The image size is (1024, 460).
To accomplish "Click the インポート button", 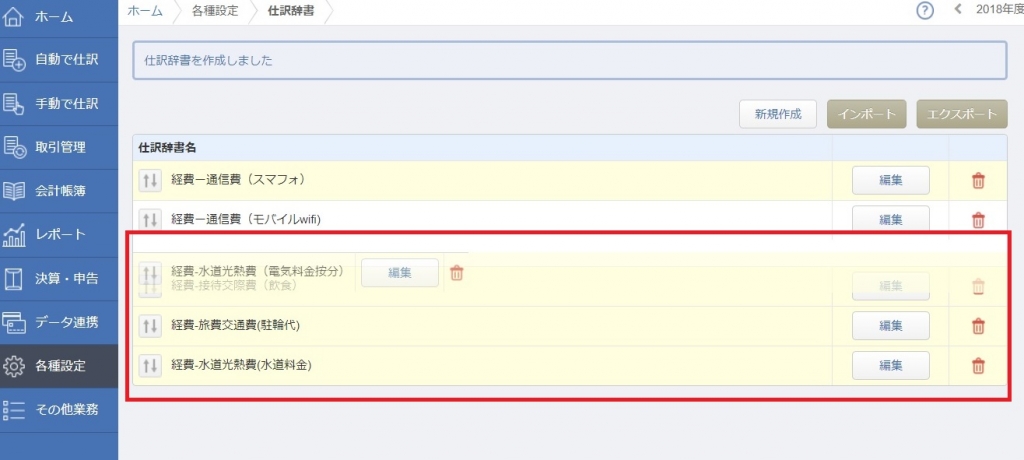I will click(x=867, y=114).
